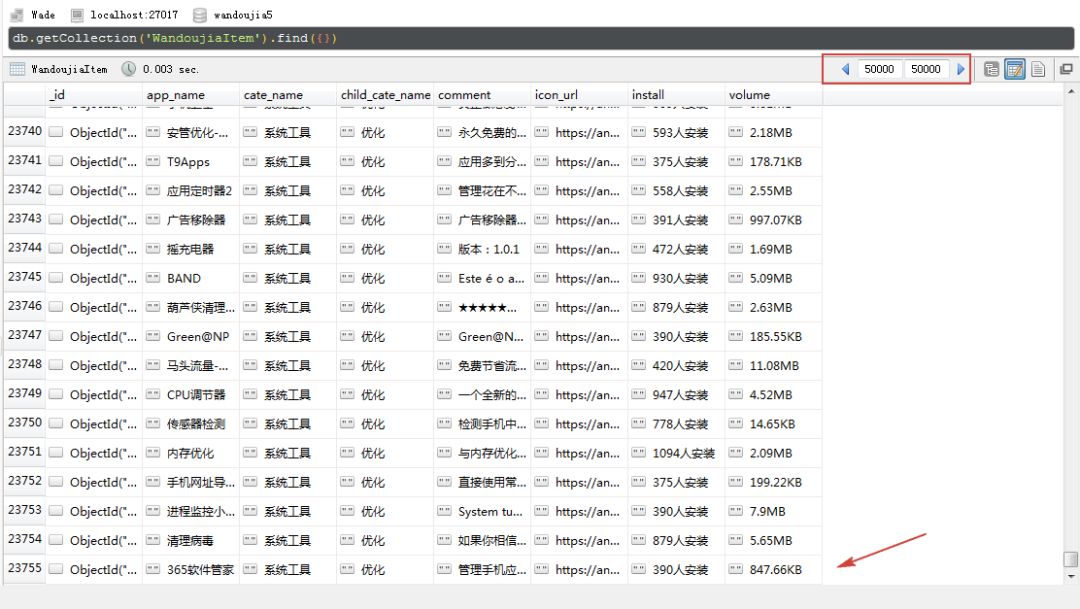Click the collection icon beside WandoujiaItem result label

(16, 69)
